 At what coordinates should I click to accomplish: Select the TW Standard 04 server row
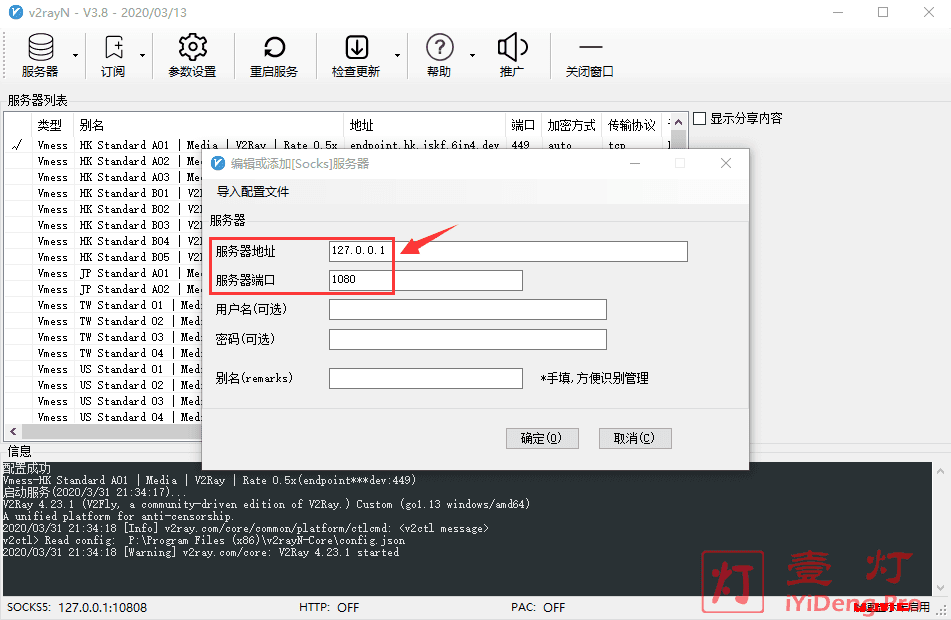[103, 353]
